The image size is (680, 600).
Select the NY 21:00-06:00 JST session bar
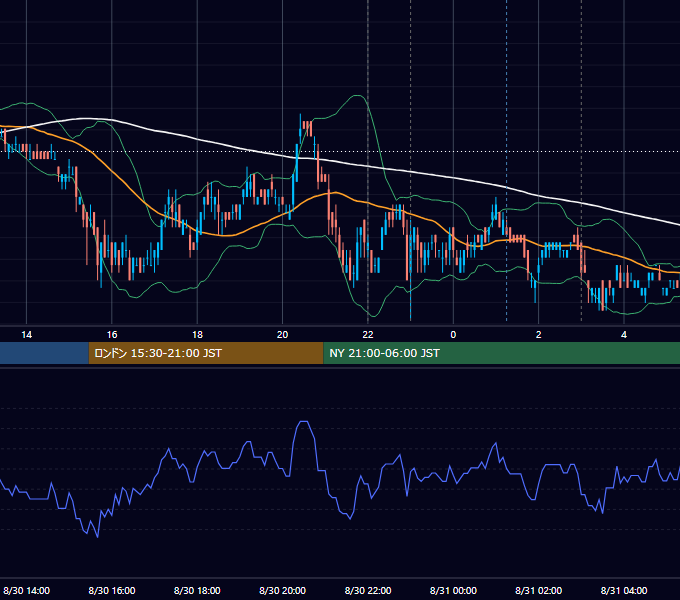point(501,353)
